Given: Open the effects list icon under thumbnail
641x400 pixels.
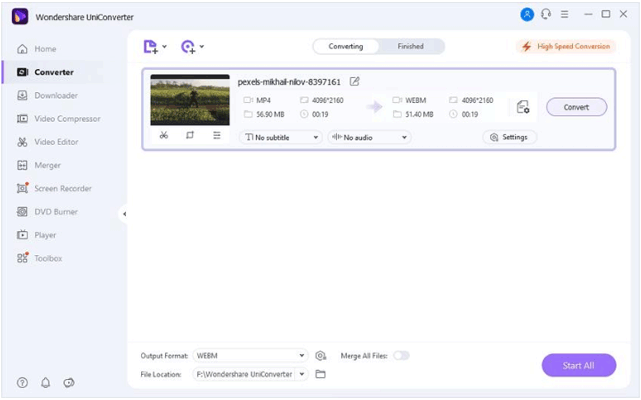Looking at the screenshot, I should point(217,135).
